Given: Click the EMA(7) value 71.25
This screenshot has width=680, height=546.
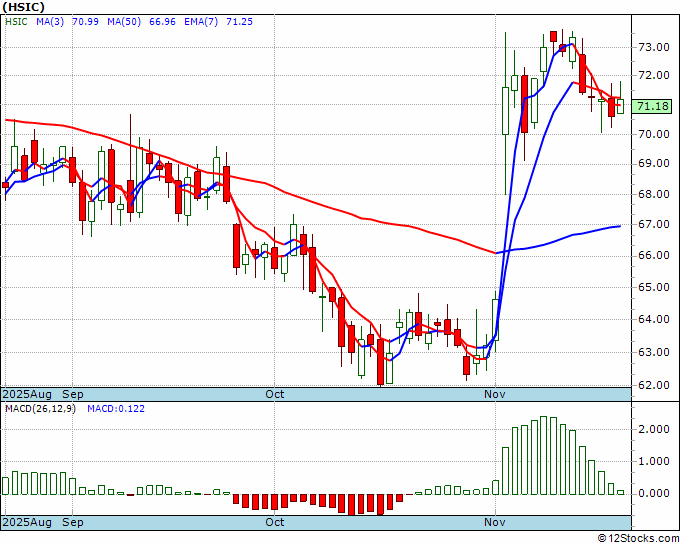Looking at the screenshot, I should point(239,22).
